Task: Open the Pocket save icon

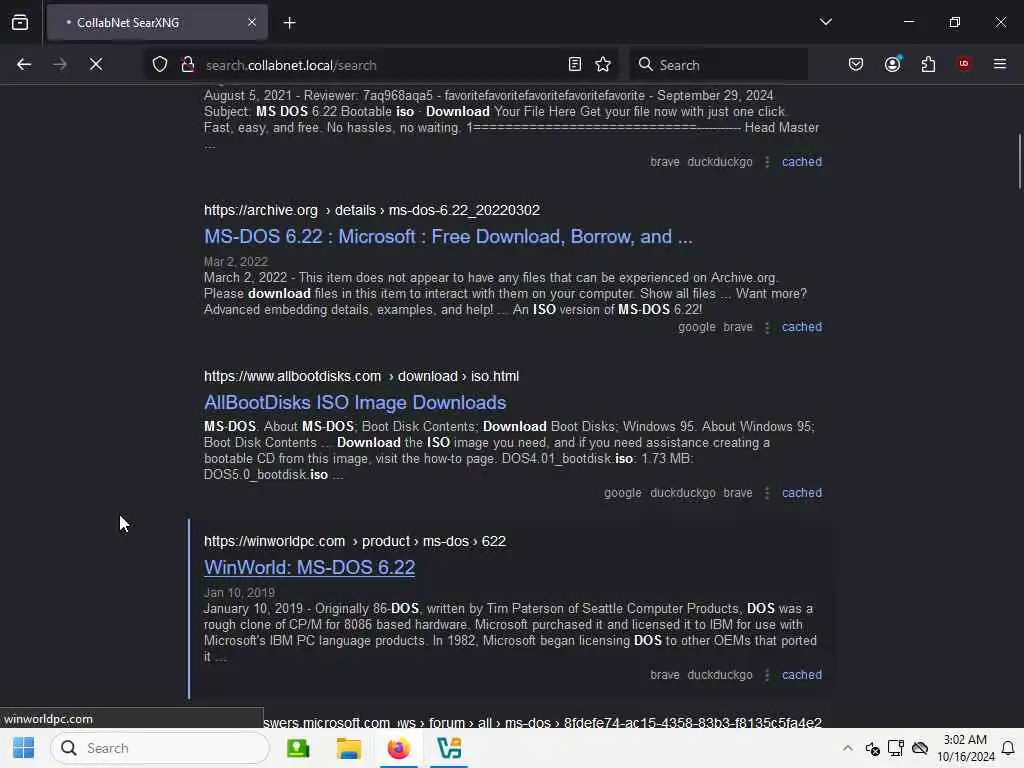Action: 856,64
